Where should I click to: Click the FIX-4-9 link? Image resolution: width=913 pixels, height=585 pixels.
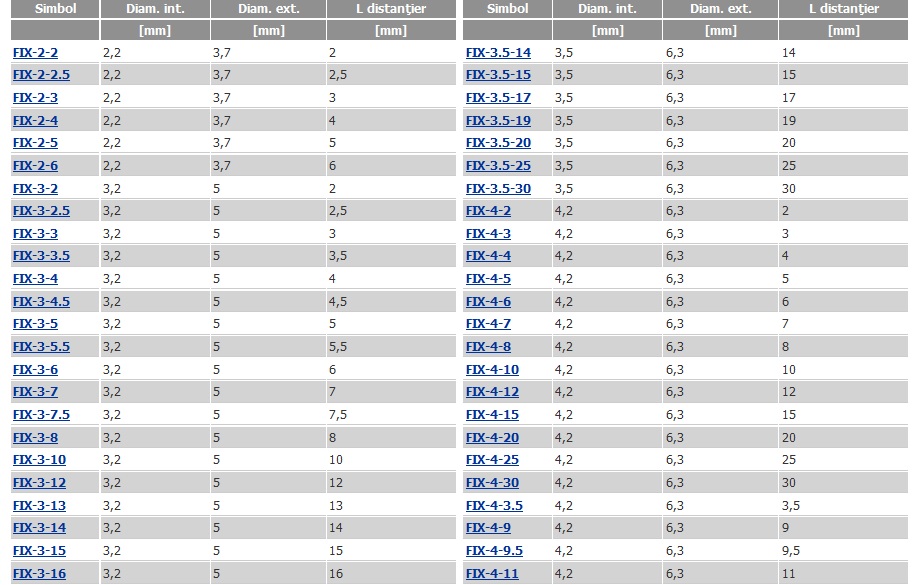(x=489, y=528)
